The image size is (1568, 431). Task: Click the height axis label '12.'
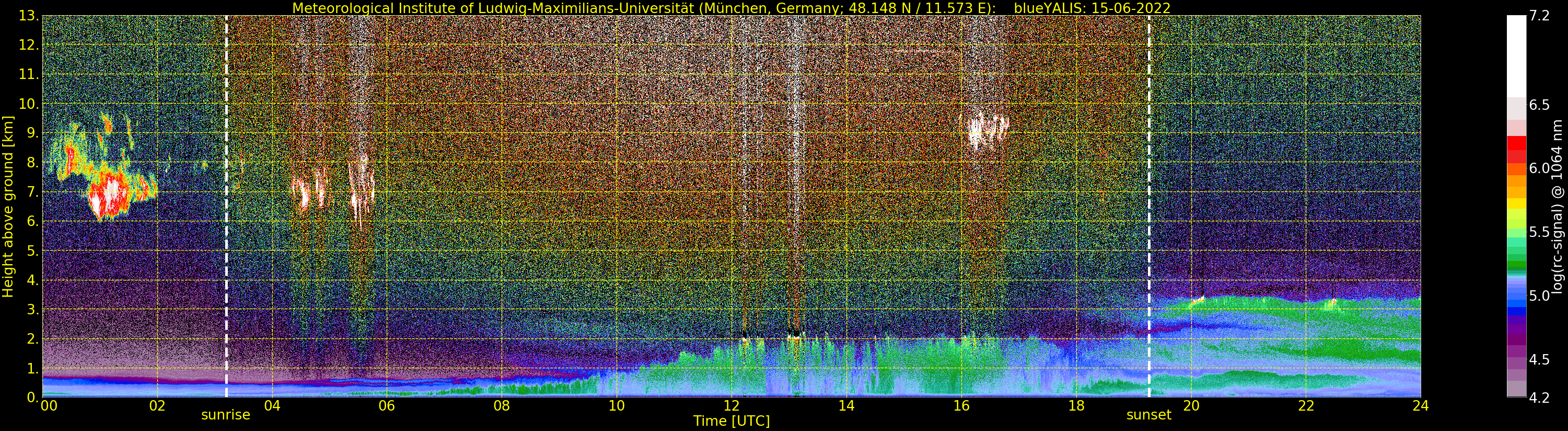29,45
